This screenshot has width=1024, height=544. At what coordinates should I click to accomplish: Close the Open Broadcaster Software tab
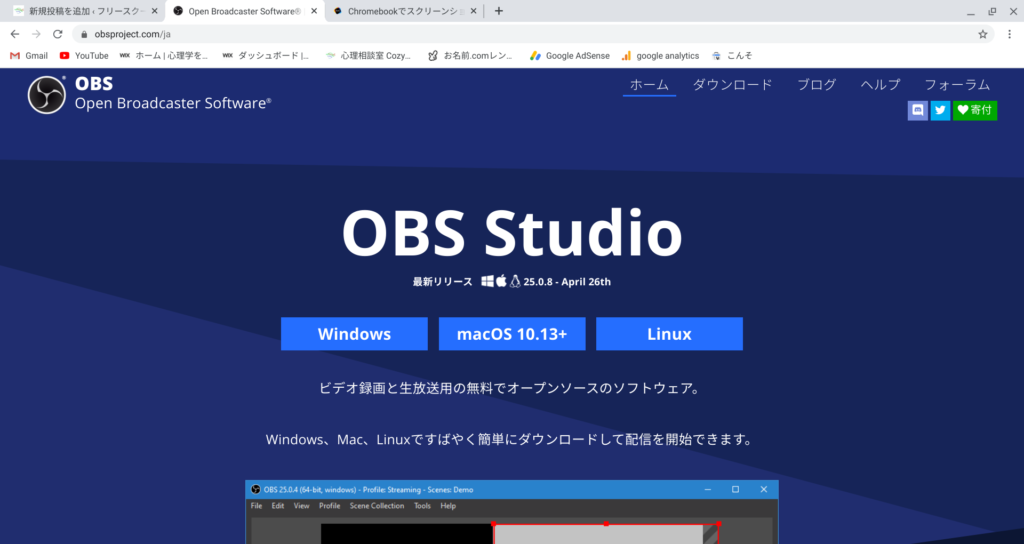click(314, 11)
